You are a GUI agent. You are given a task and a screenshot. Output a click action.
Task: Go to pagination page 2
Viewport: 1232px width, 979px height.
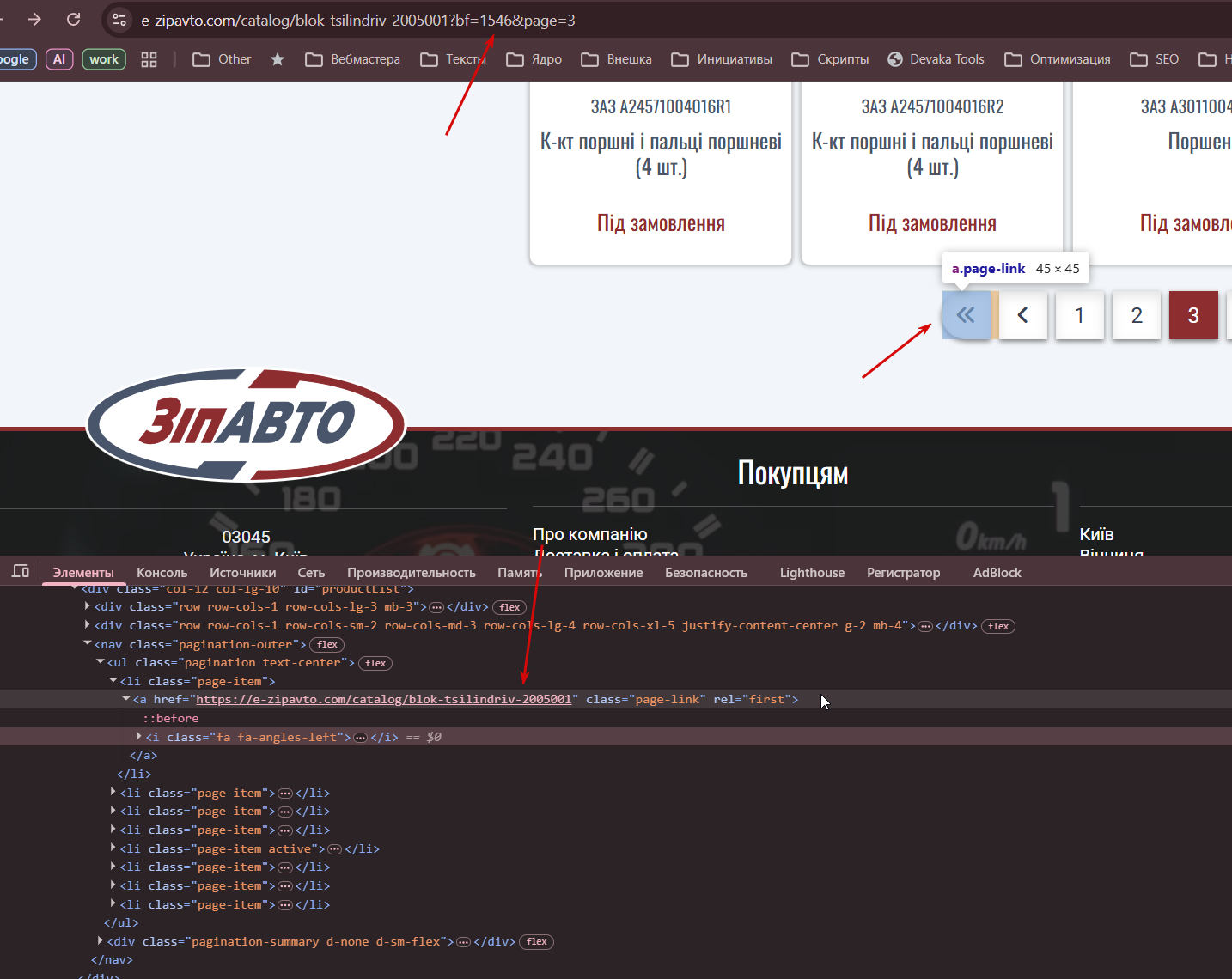click(x=1137, y=315)
